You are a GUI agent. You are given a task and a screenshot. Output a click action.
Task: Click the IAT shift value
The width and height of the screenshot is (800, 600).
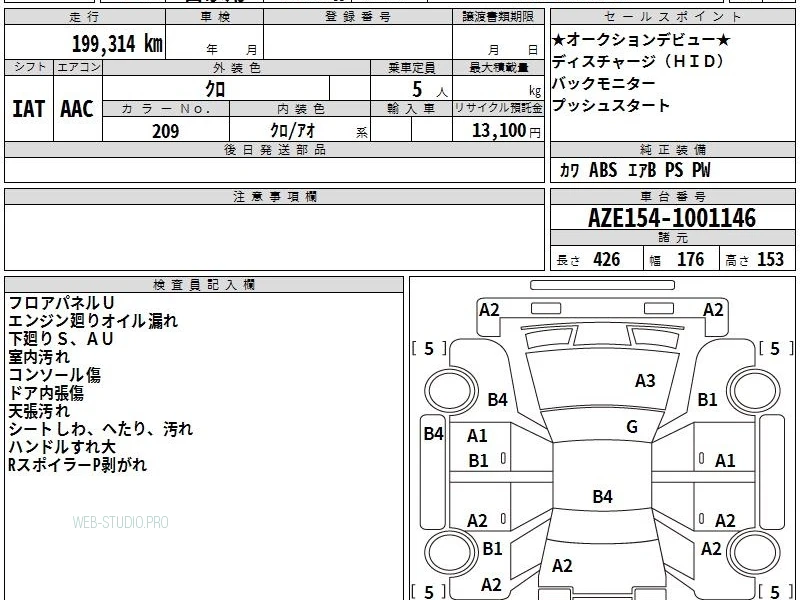29,109
